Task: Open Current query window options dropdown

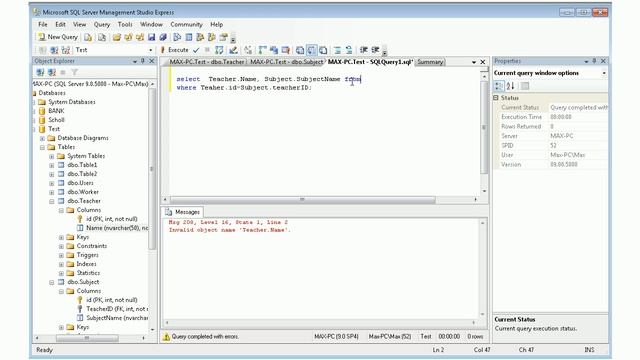Action: coord(604,73)
